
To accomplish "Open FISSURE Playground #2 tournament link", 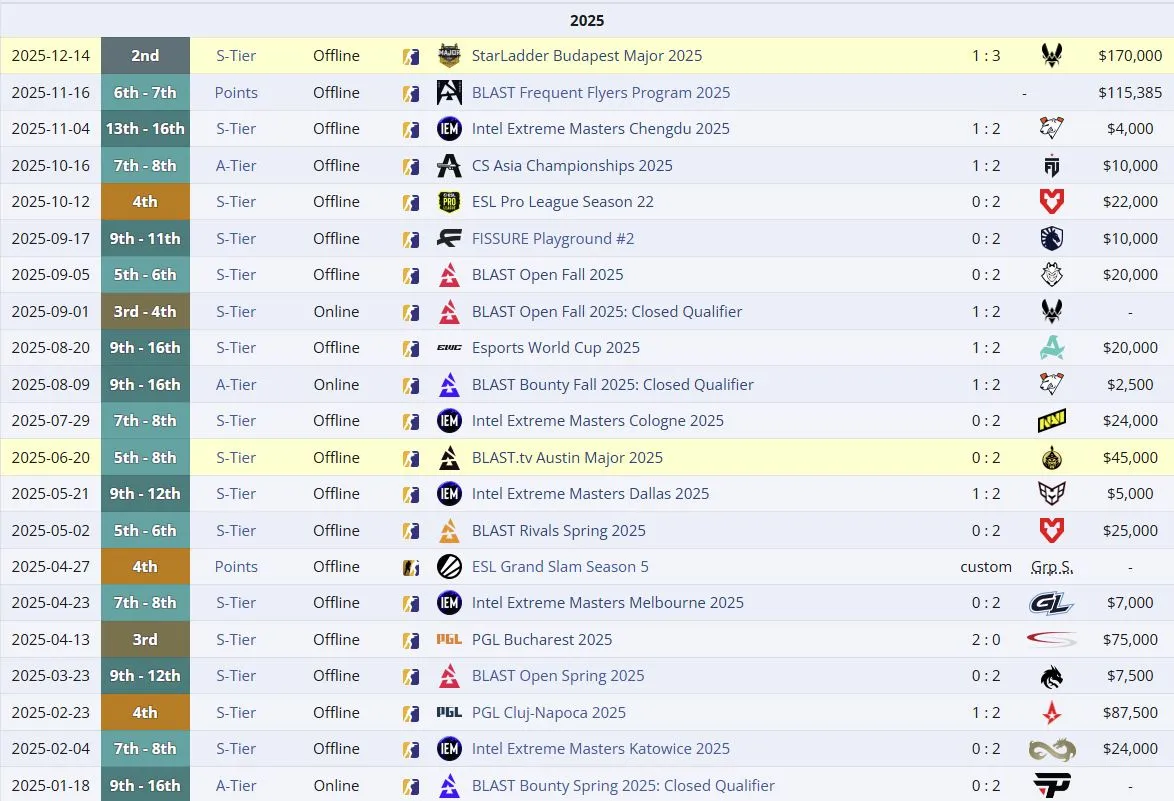I will [x=553, y=239].
